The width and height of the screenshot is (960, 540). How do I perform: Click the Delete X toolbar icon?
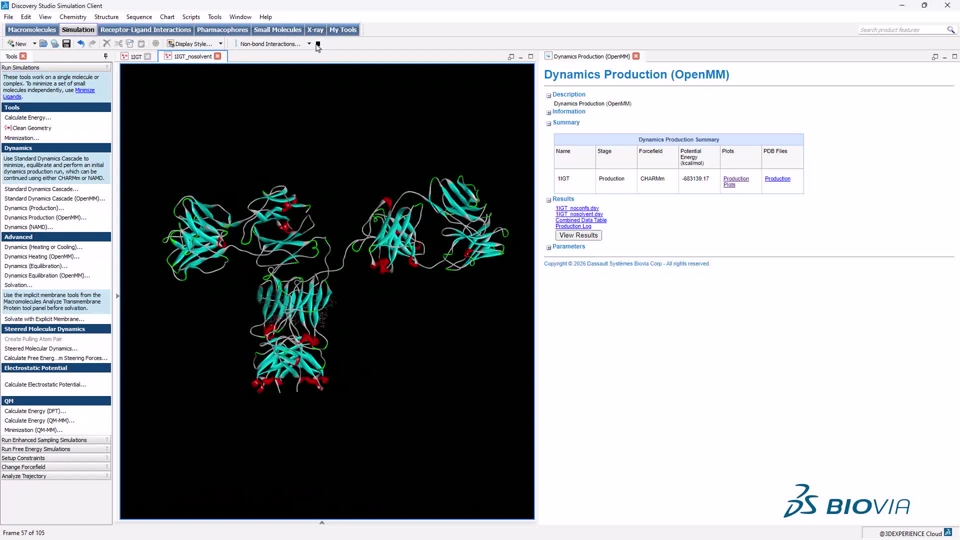107,44
